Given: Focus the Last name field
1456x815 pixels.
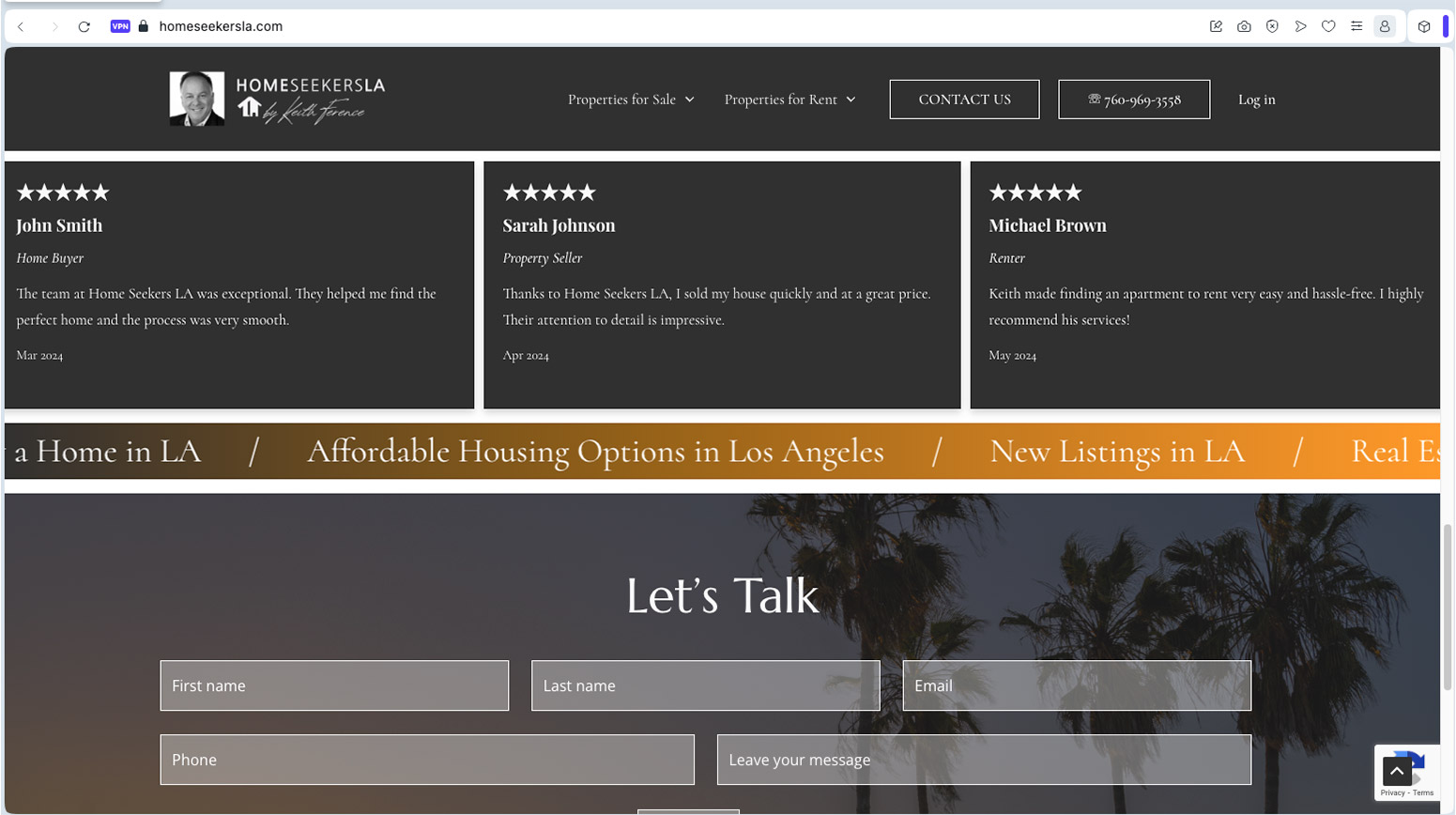Looking at the screenshot, I should pos(705,685).
